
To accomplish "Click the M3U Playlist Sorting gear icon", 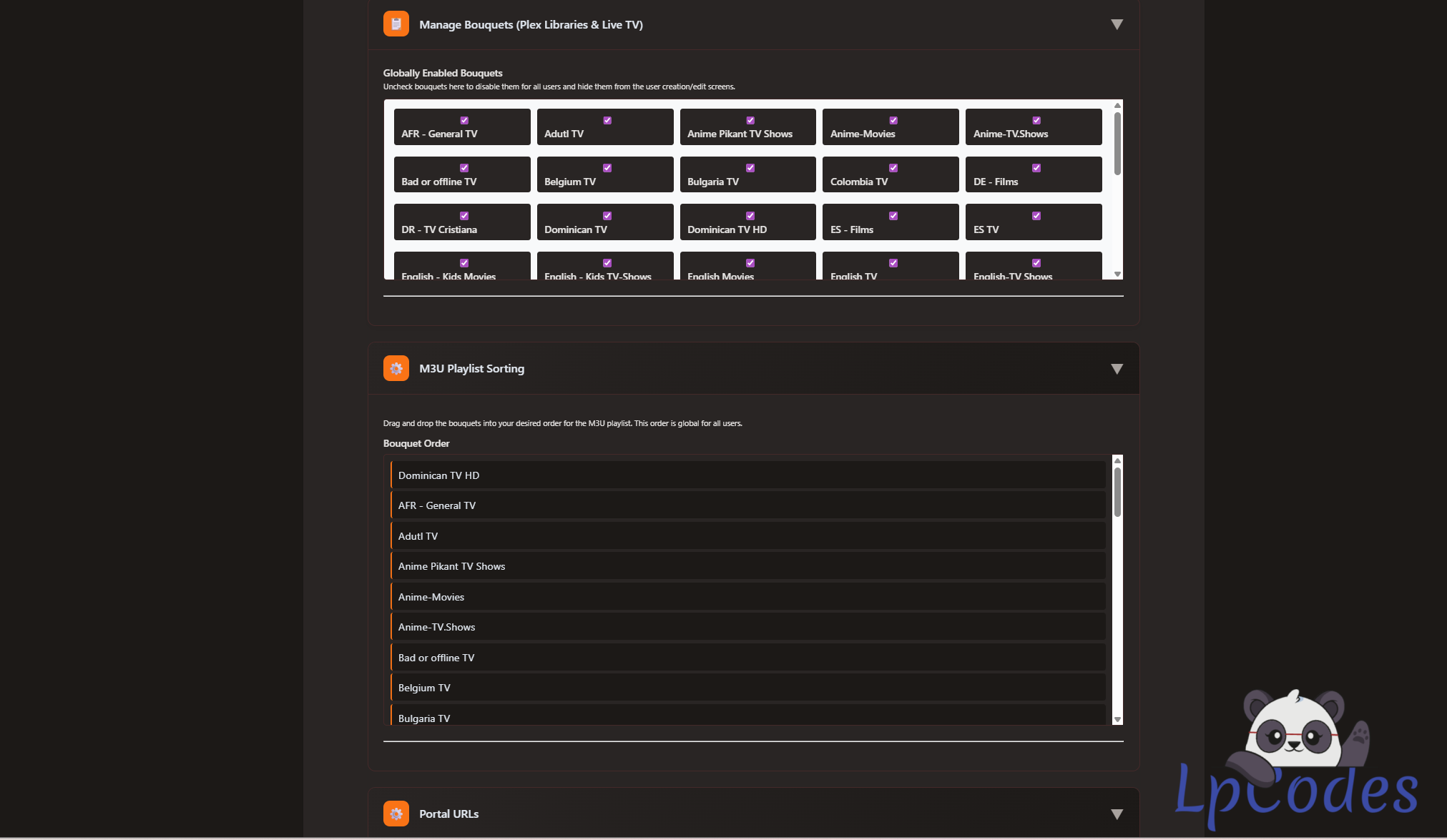I will pyautogui.click(x=396, y=368).
